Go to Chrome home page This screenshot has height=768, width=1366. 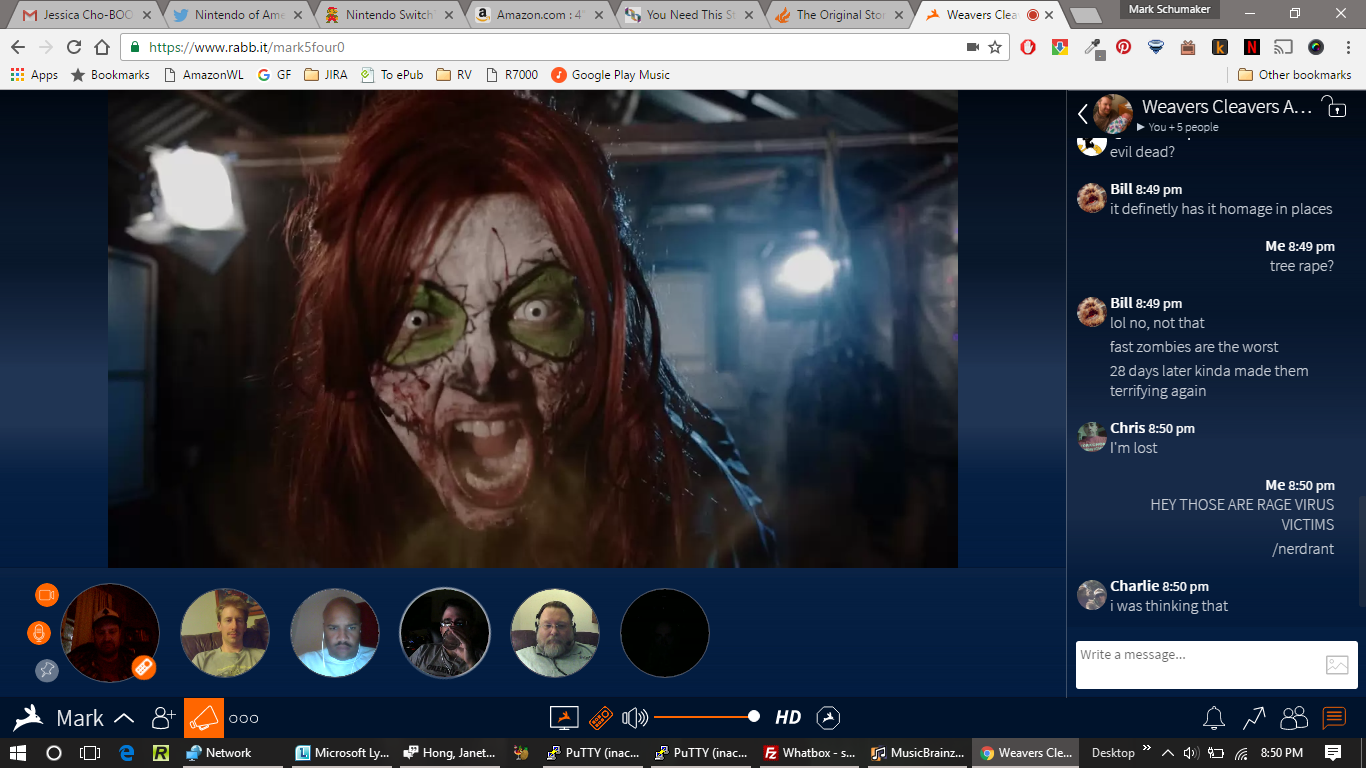point(102,47)
